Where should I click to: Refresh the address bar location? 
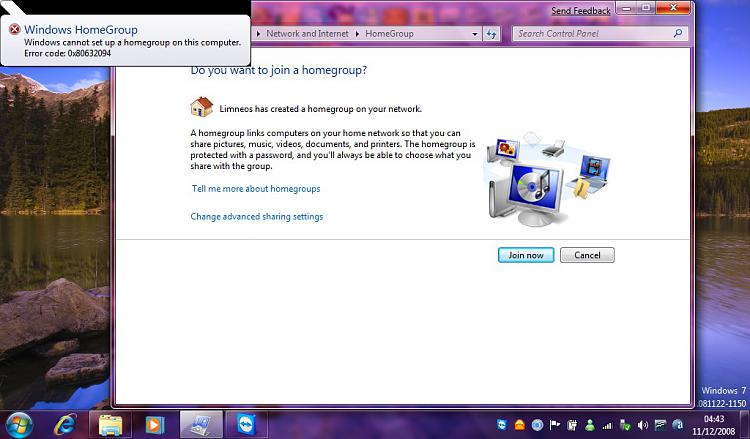pyautogui.click(x=491, y=34)
